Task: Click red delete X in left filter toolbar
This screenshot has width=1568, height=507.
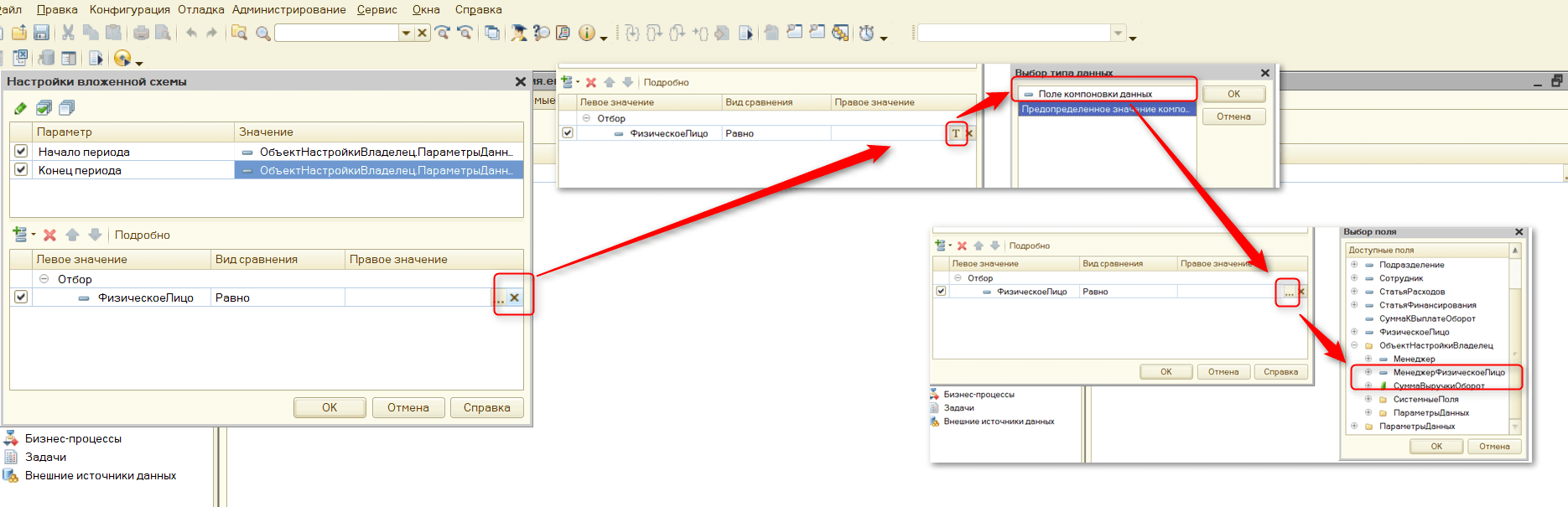Action: click(49, 235)
